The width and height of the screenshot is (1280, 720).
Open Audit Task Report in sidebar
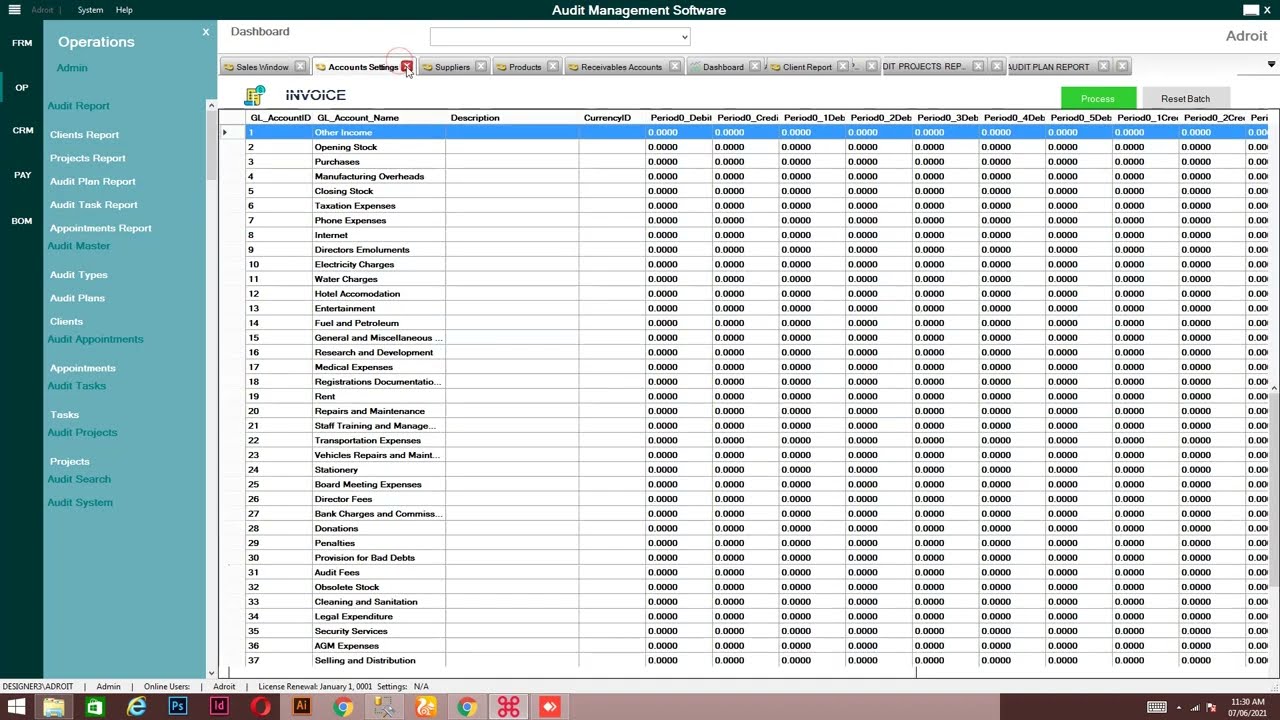[94, 205]
